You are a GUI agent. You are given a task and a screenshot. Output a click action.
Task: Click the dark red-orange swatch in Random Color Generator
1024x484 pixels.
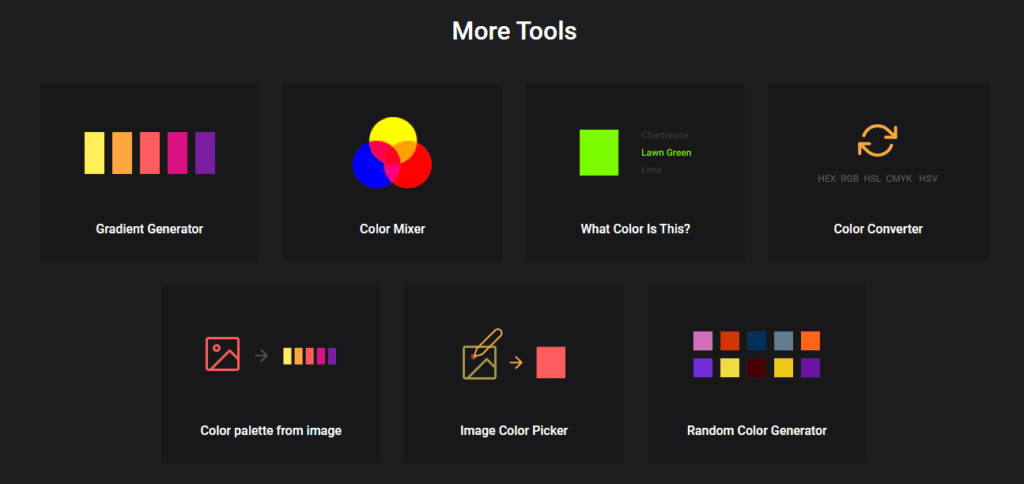coord(729,341)
